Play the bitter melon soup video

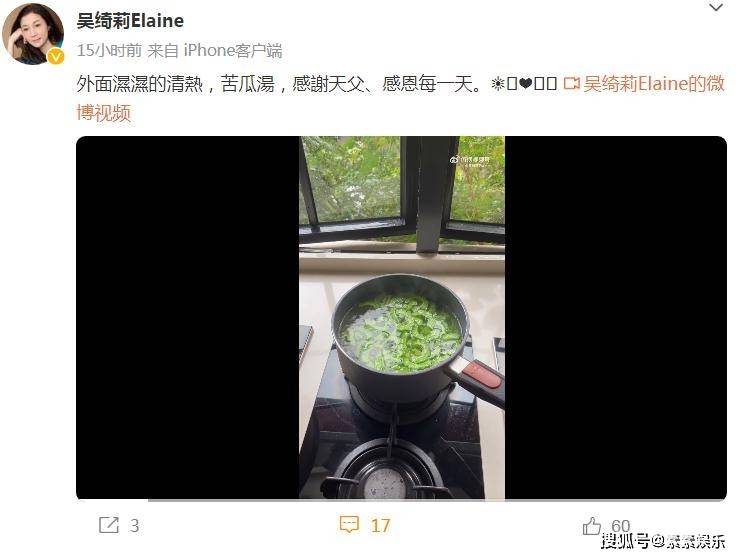(x=402, y=317)
